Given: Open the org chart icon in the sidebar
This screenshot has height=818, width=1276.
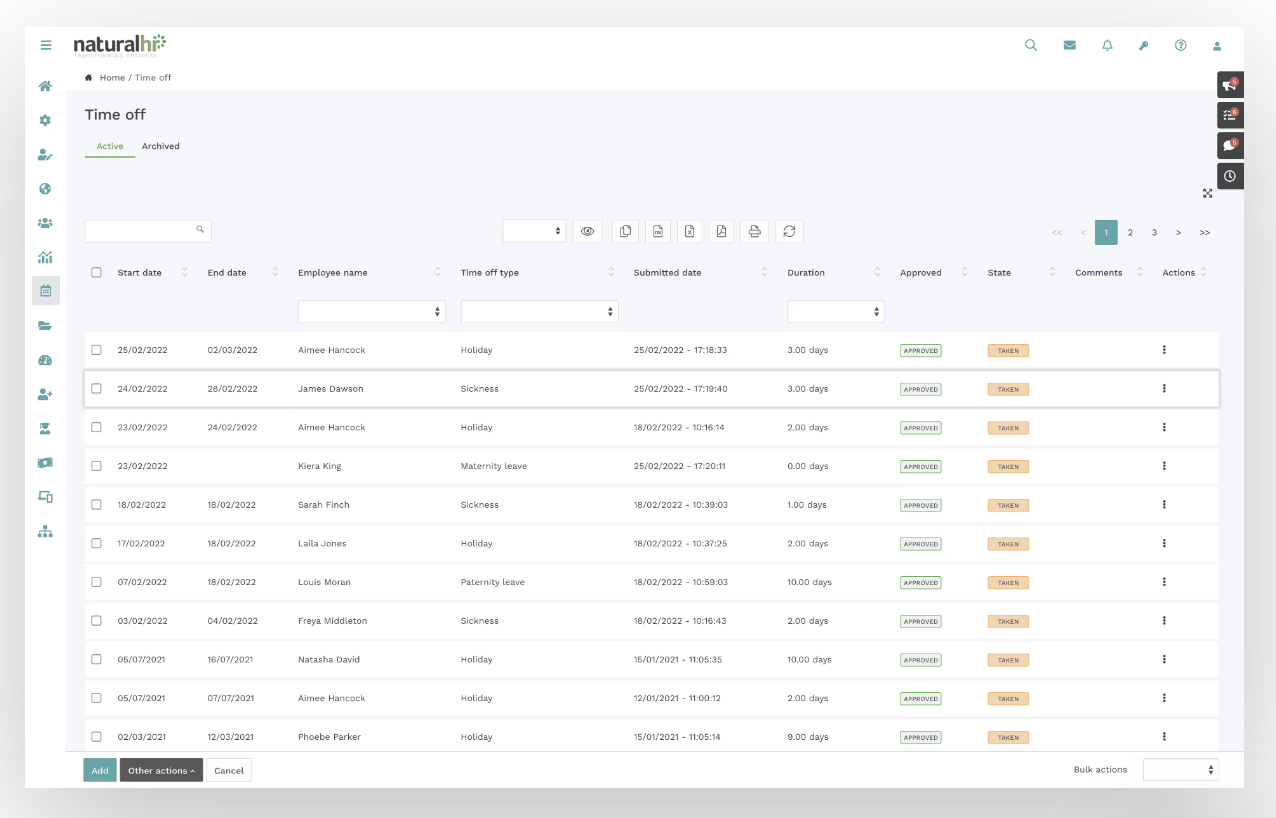Looking at the screenshot, I should click(x=44, y=531).
